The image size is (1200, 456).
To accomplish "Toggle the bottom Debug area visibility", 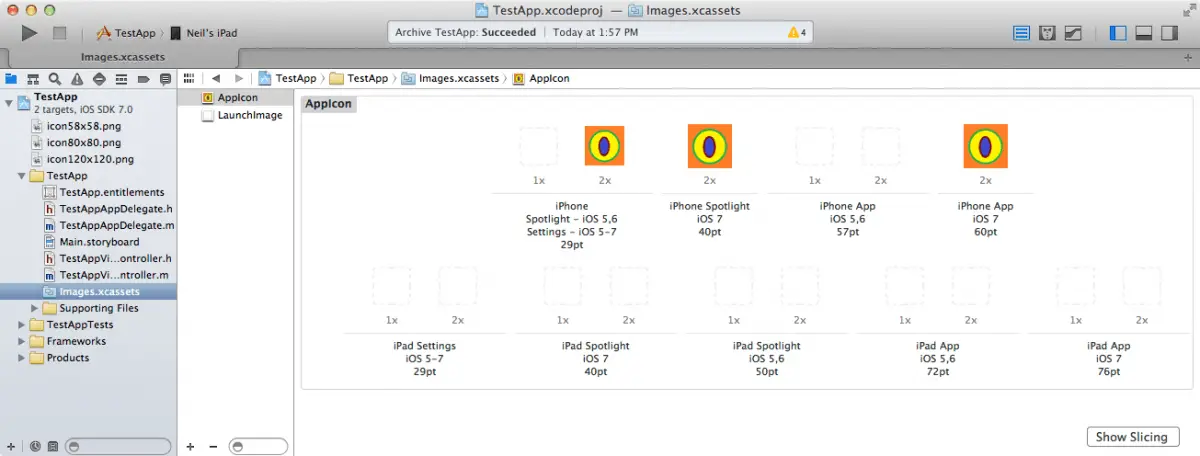I will 1143,33.
